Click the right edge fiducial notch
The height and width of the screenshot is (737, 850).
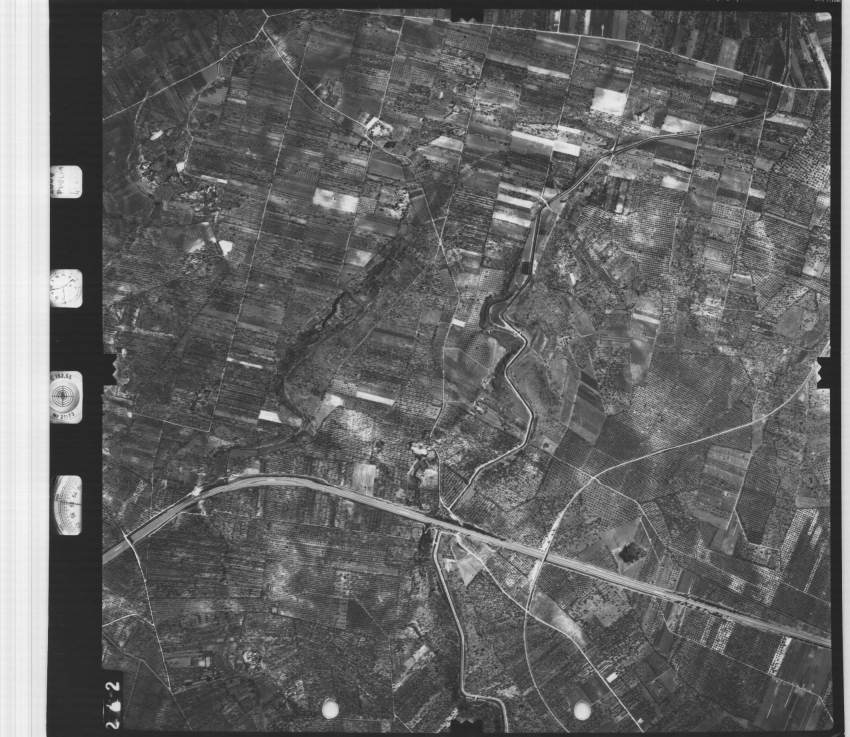pyautogui.click(x=827, y=371)
